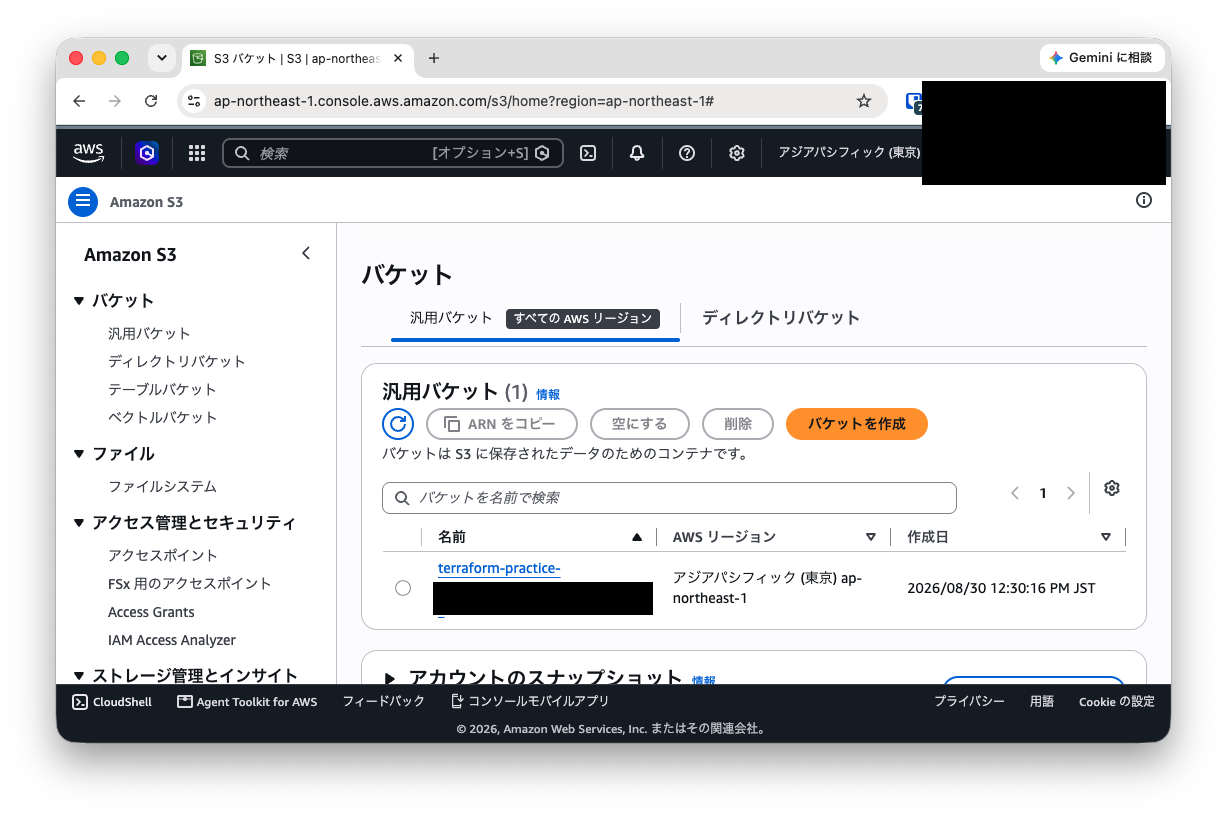Click the フィードバック footer link
1227x817 pixels.
coord(384,702)
